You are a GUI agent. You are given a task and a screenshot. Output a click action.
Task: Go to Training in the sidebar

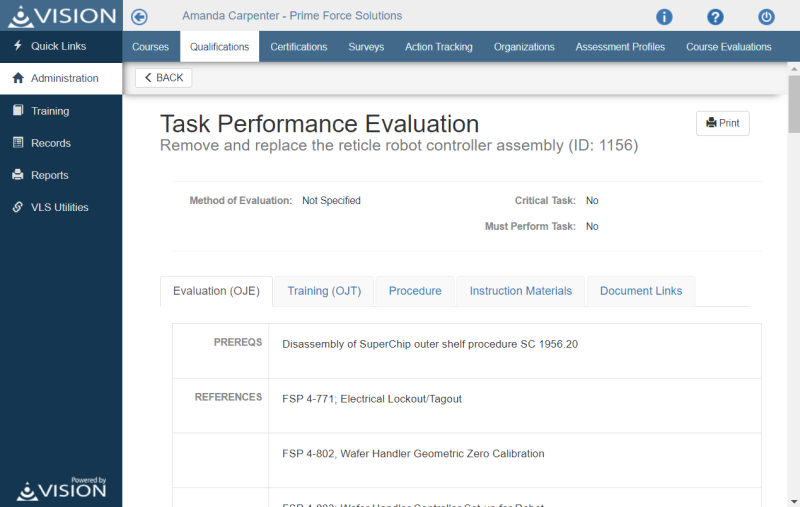[x=50, y=111]
